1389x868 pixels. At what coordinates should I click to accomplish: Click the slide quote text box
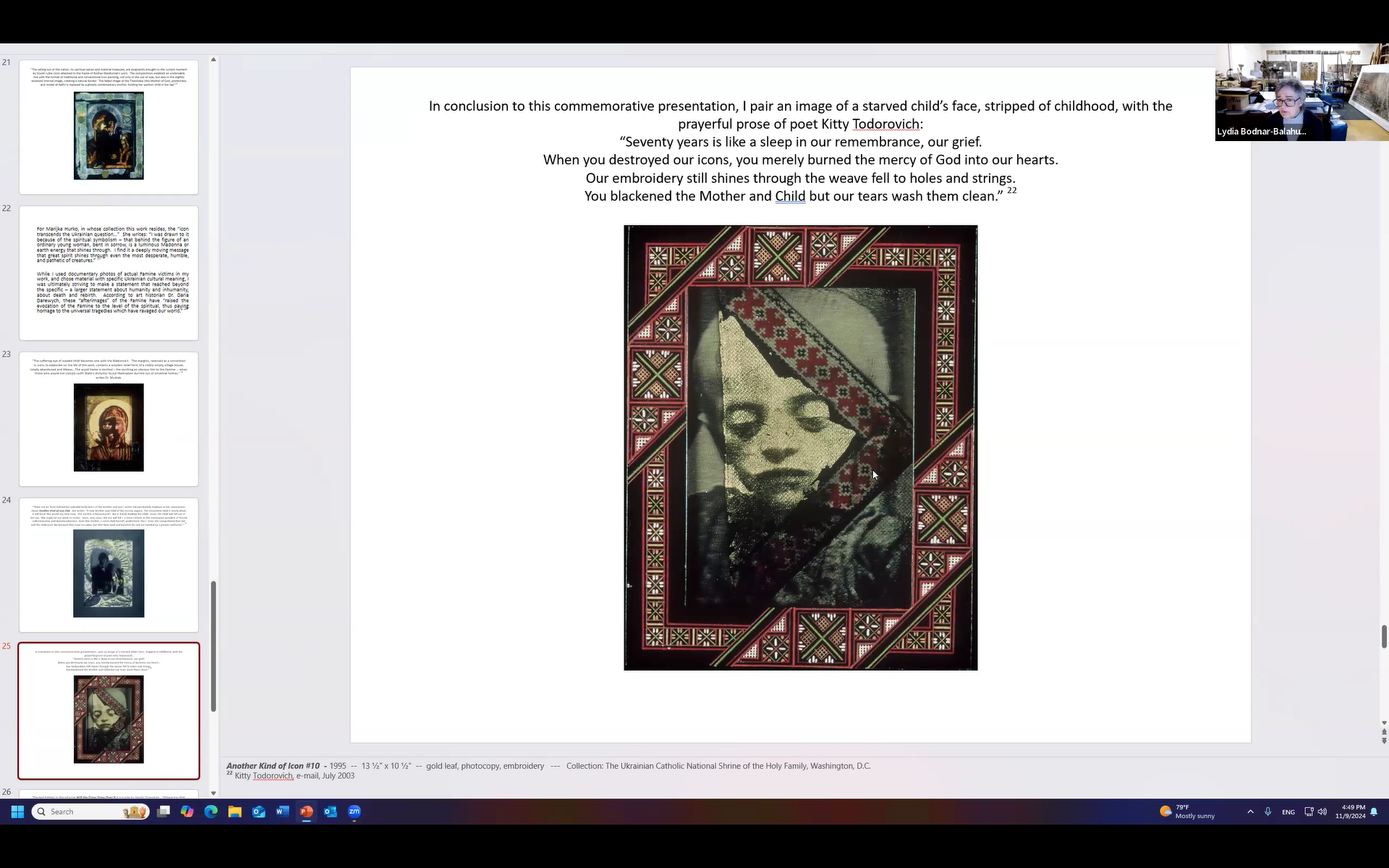pyautogui.click(x=800, y=150)
